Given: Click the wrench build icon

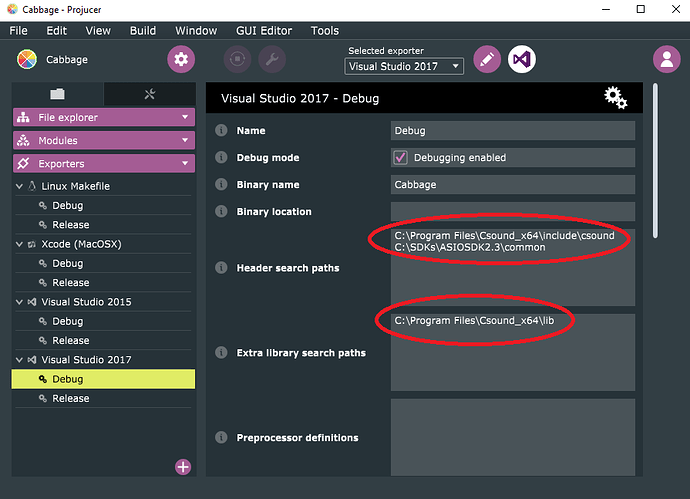Looking at the screenshot, I should point(272,59).
